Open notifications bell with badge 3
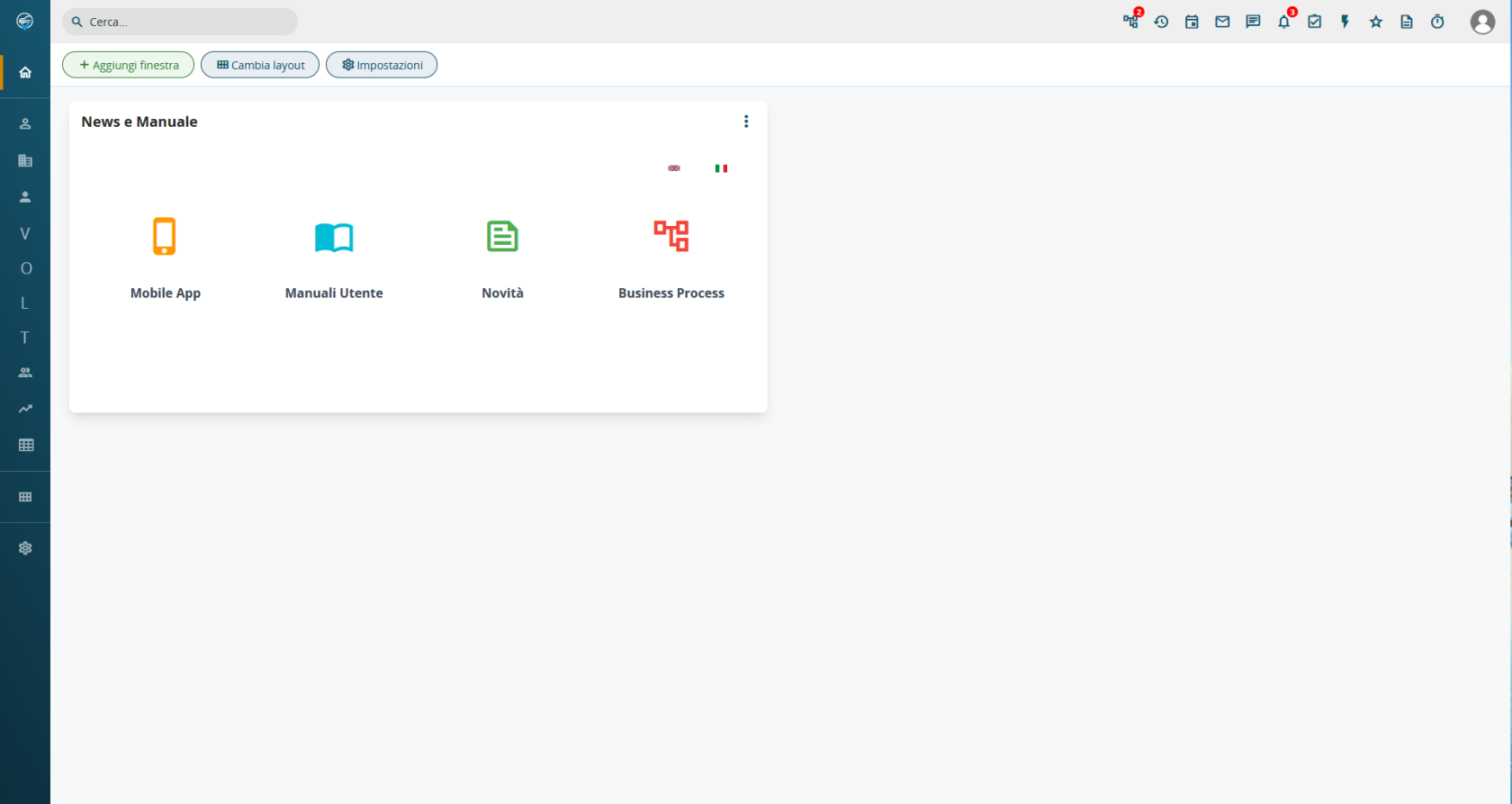Screen dimensions: 1512x804 (1284, 21)
